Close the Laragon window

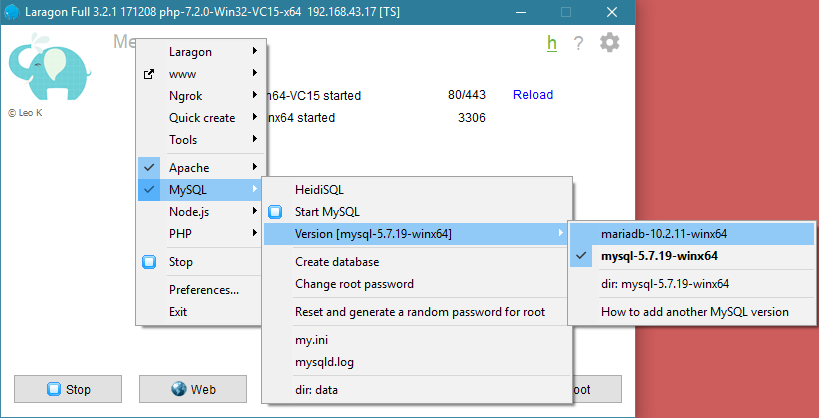pyautogui.click(x=612, y=12)
